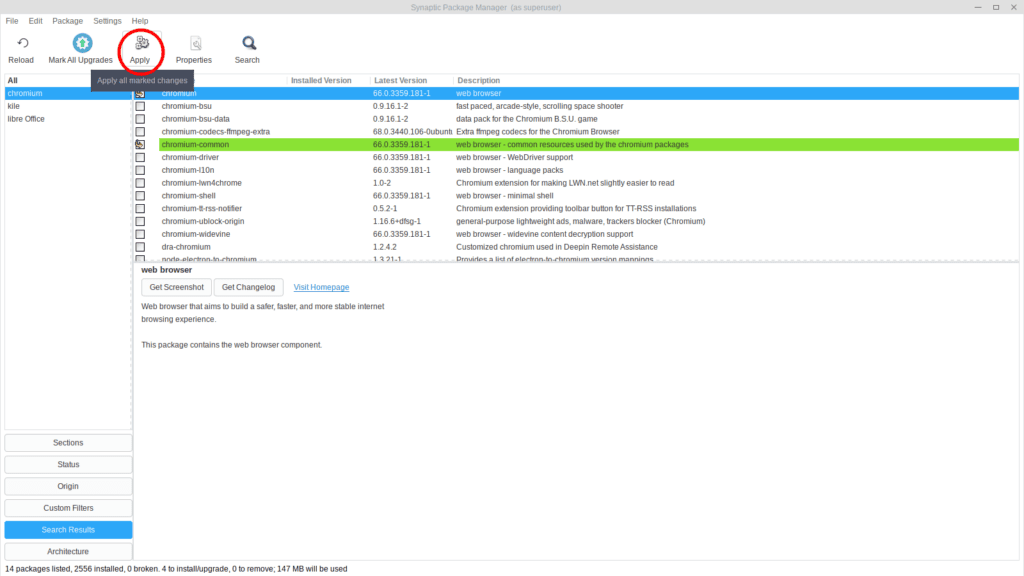Click version 0.9.16.1-2 of chromium-bsu

[391, 106]
